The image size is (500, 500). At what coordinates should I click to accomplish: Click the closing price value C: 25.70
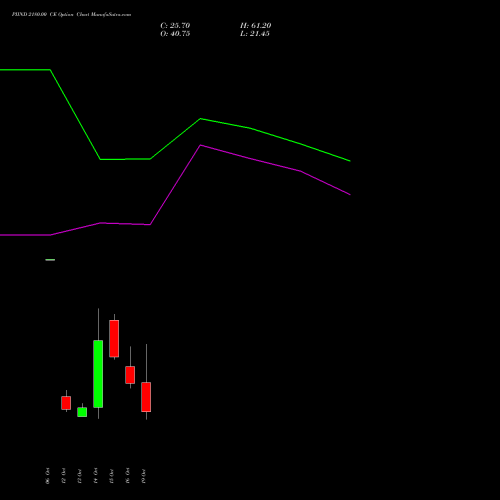175,26
